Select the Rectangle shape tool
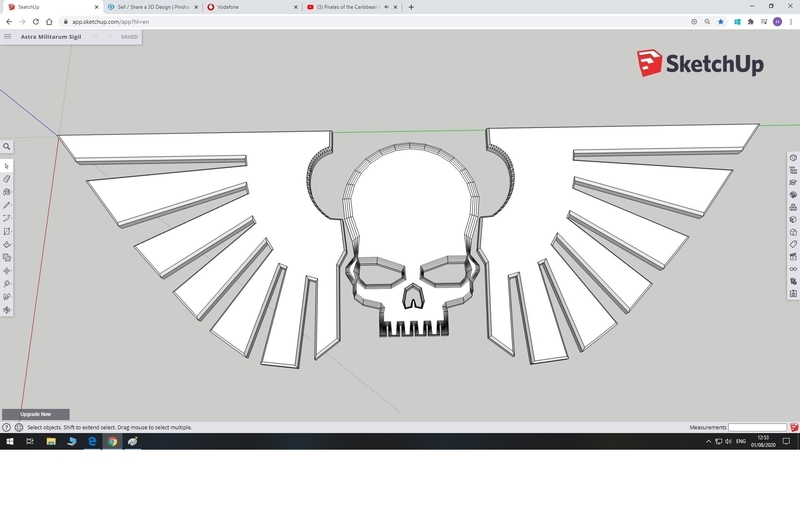The width and height of the screenshot is (800, 508). 7,232
